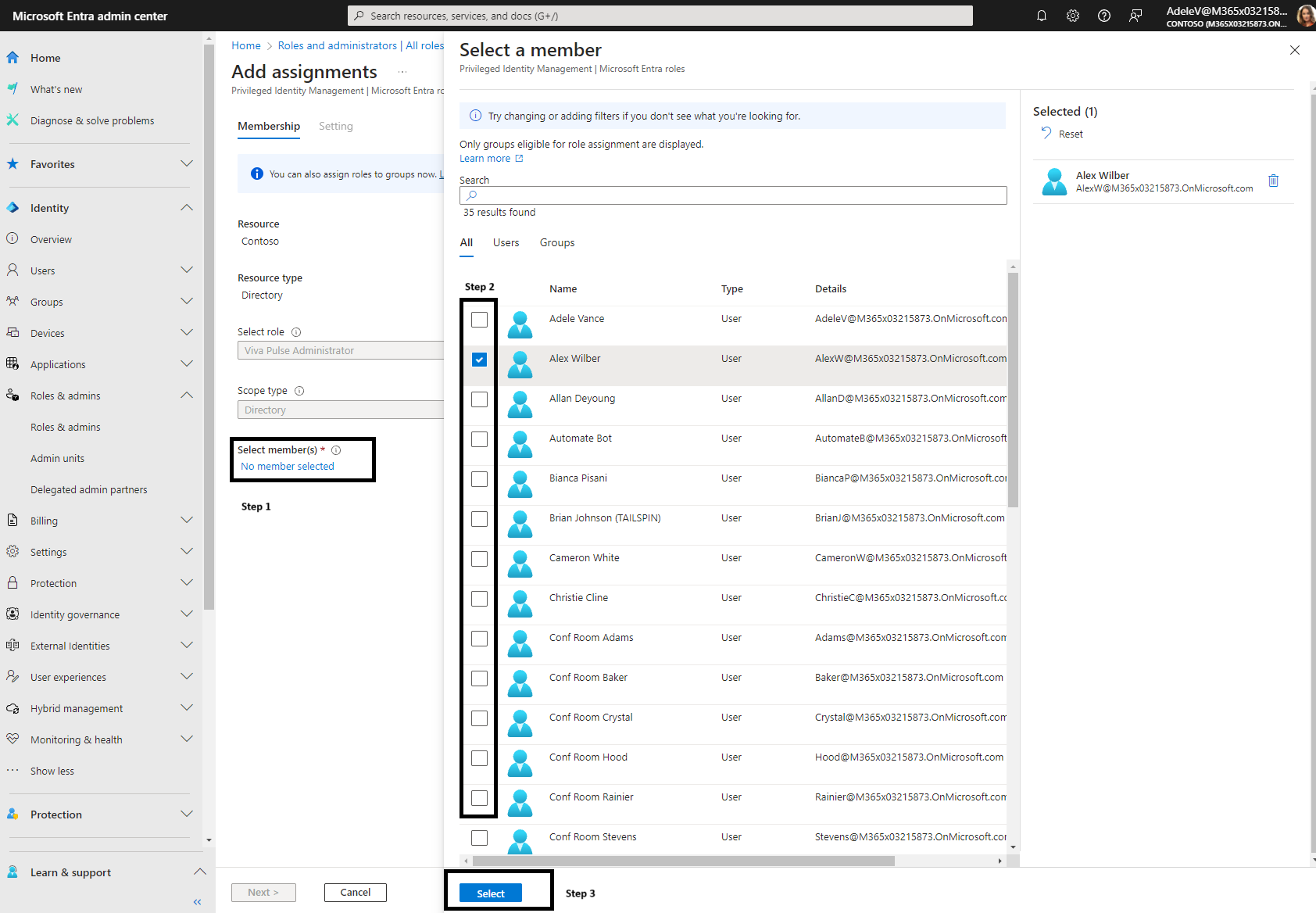
Task: Select the Devices icon in the sidebar
Action: tap(13, 332)
